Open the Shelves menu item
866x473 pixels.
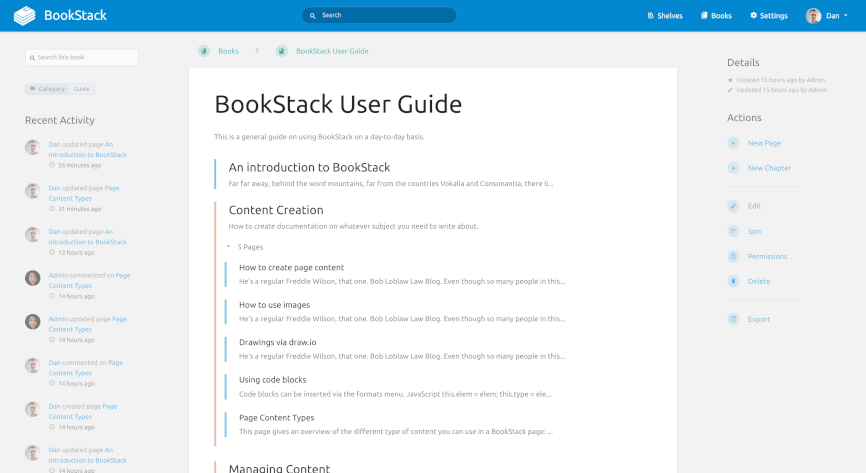(x=665, y=15)
